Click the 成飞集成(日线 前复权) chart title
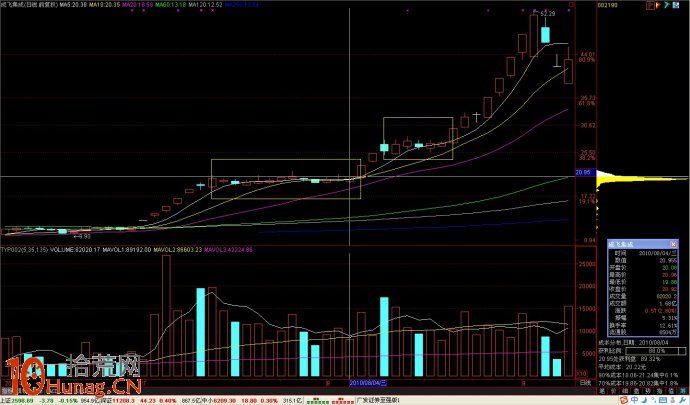This screenshot has height=405, width=690. coord(29,4)
